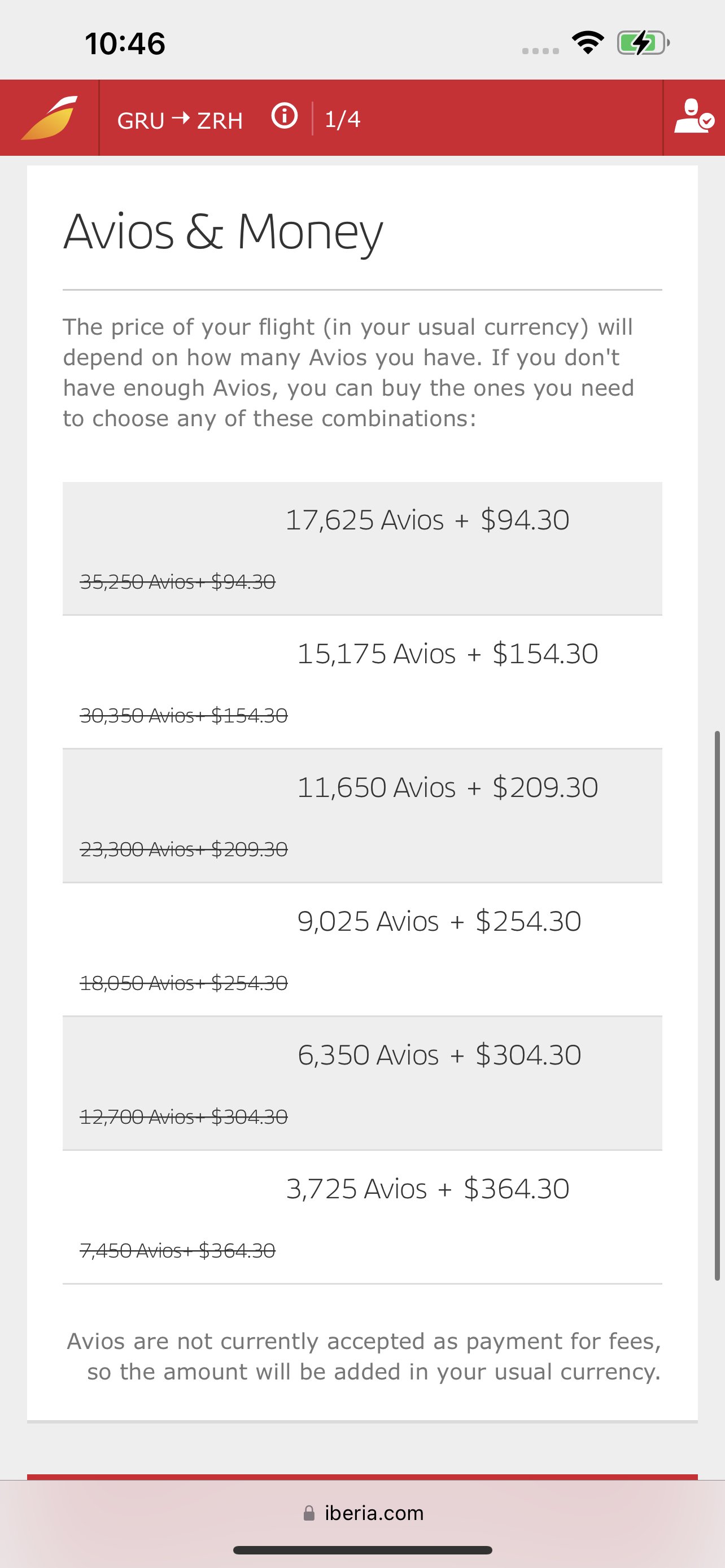Tap the Avios & Money heading
This screenshot has height=1568, width=725.
[x=224, y=232]
